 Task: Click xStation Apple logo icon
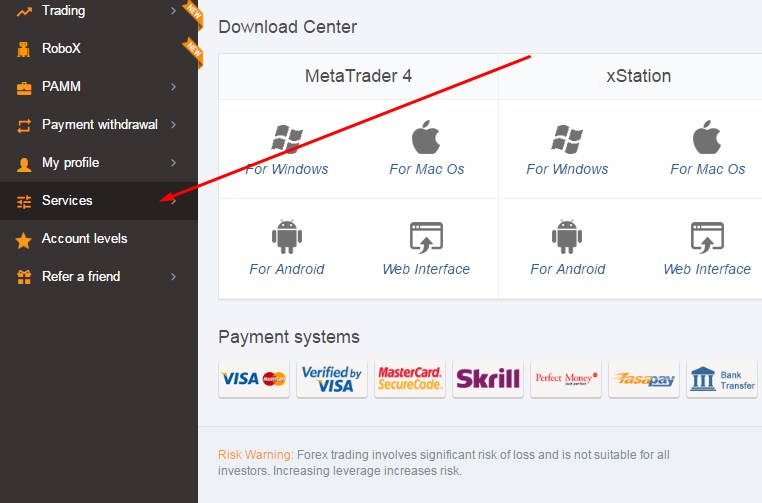coord(707,137)
